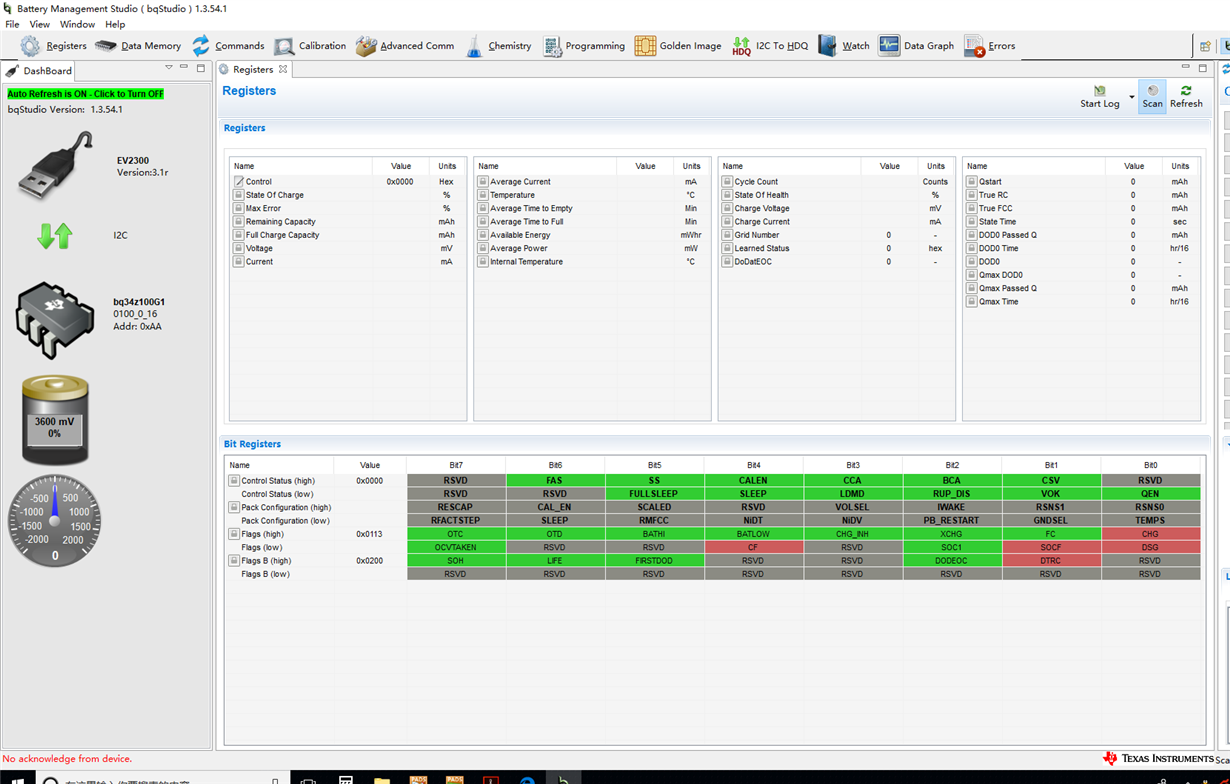1230x784 pixels.
Task: Open the Errors view
Action: pos(989,46)
